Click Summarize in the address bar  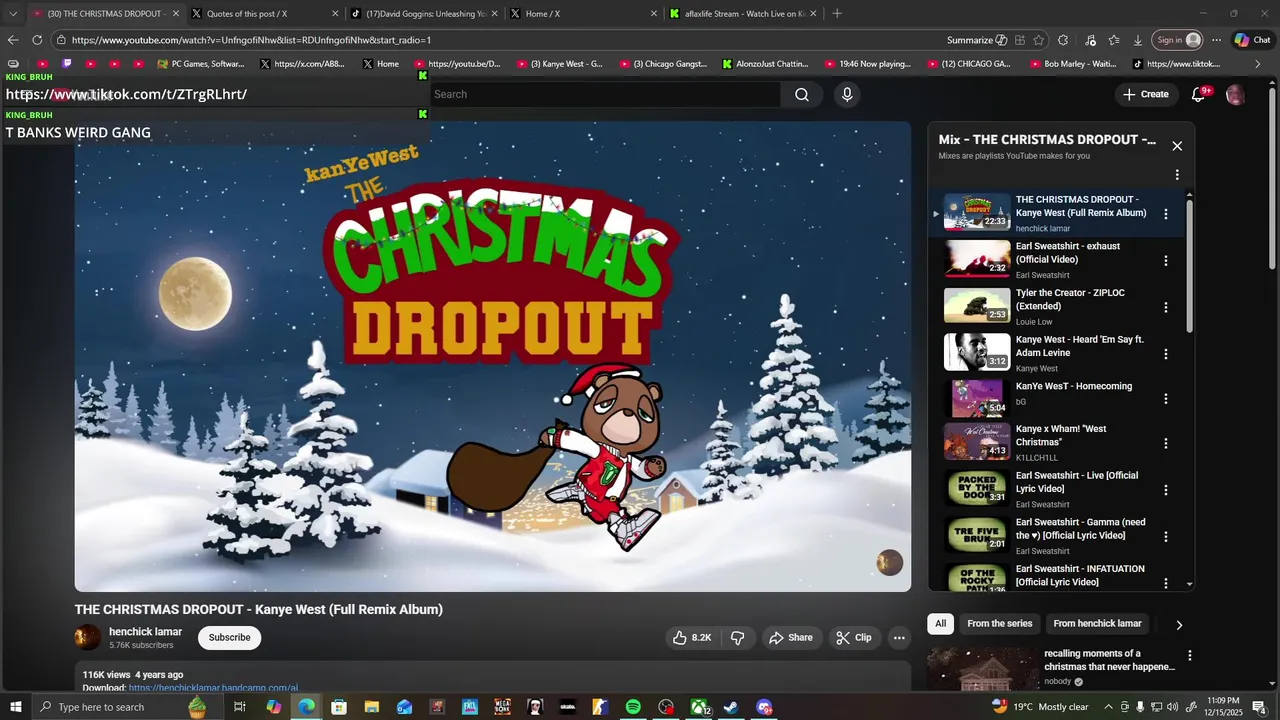pyautogui.click(x=977, y=40)
